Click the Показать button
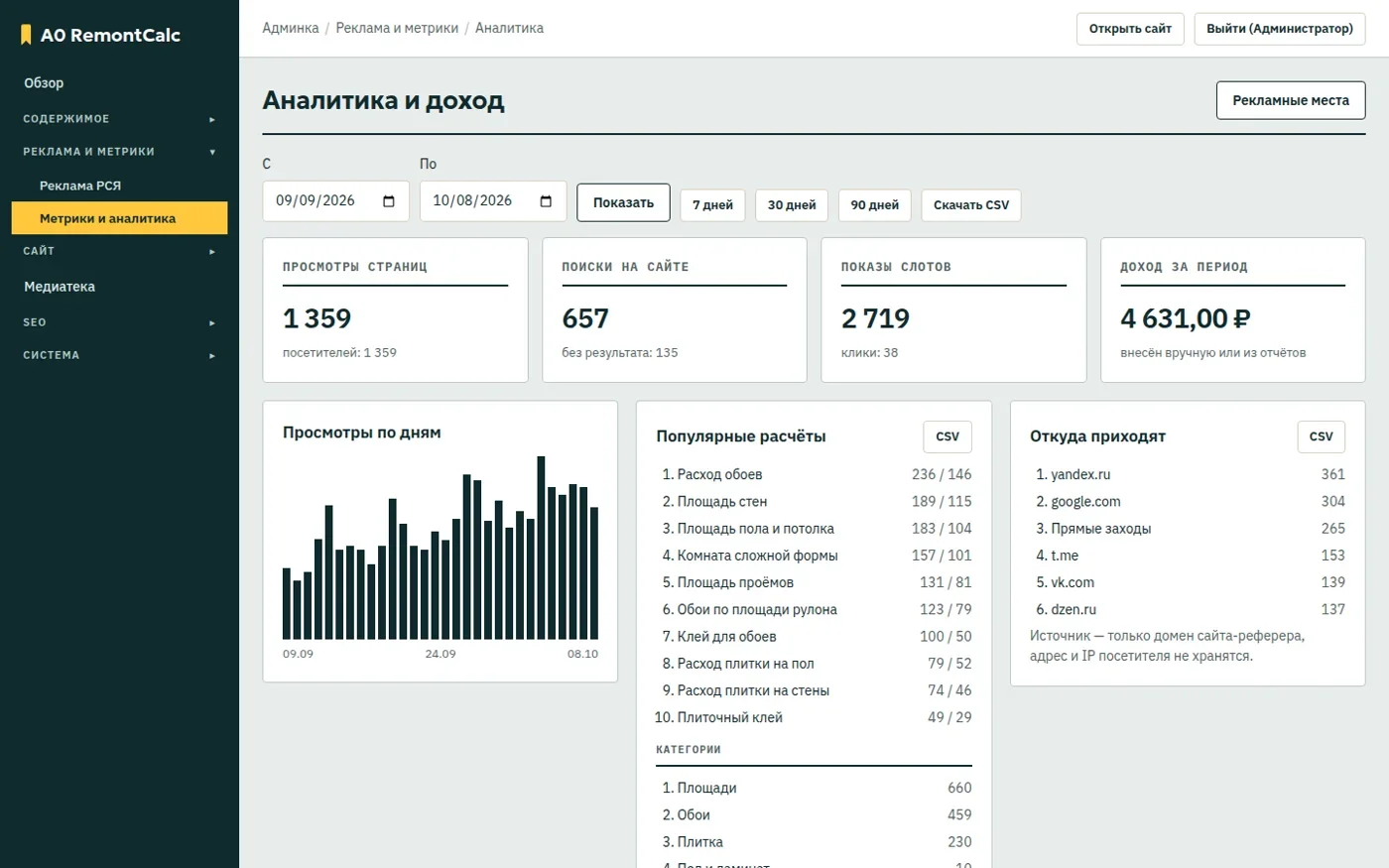 pyautogui.click(x=623, y=202)
